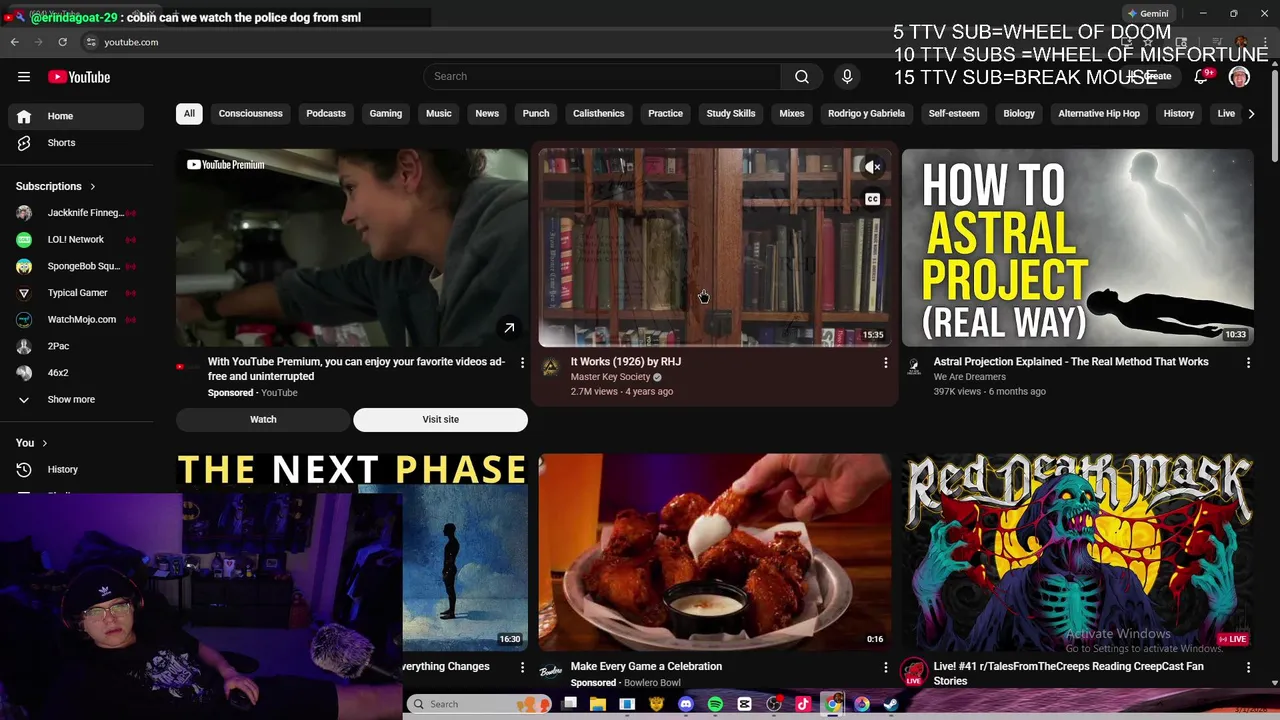1280x720 pixels.
Task: Select the Podcasts chip
Action: 326,114
